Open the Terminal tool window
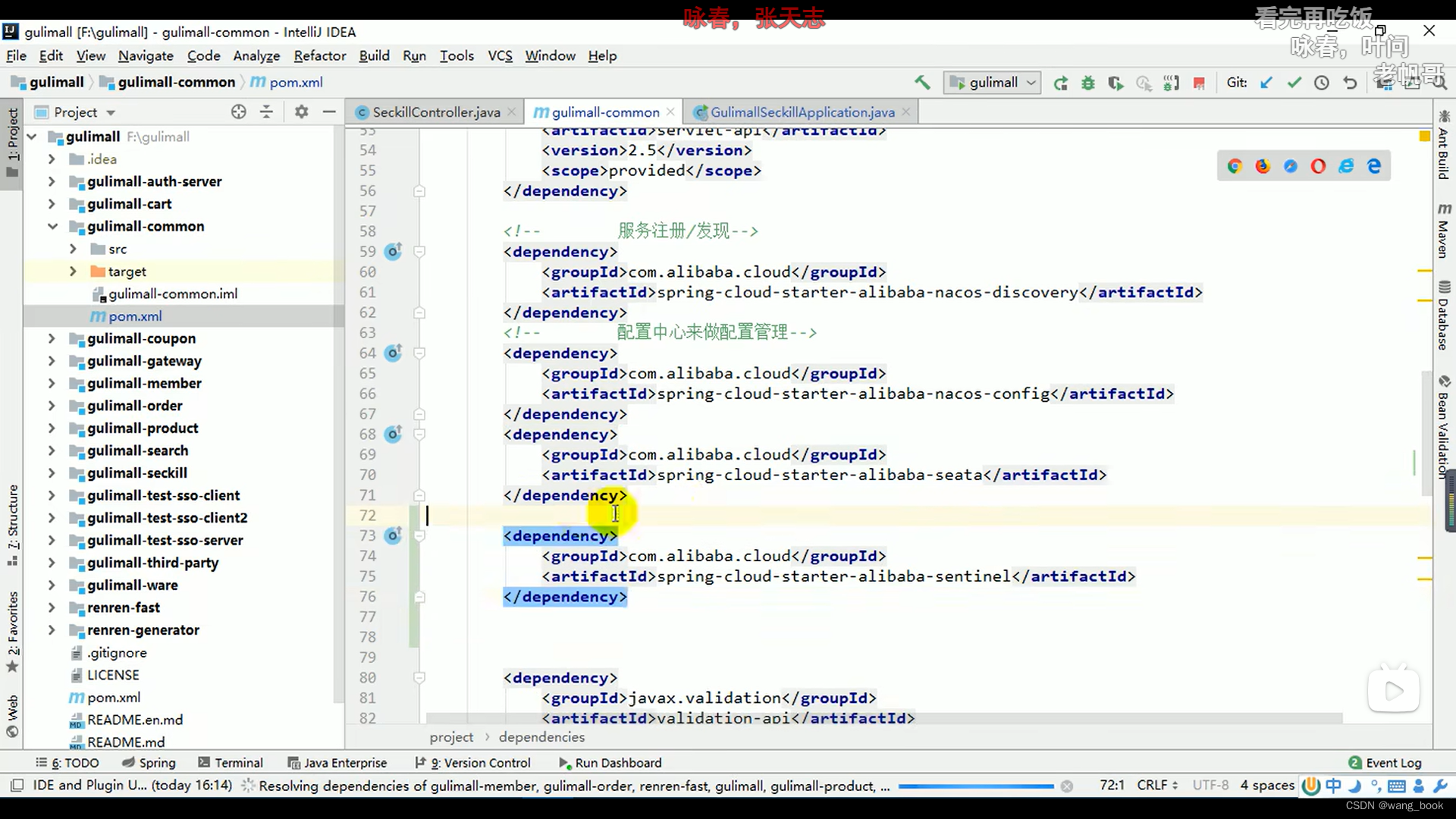The image size is (1456, 819). [x=231, y=763]
